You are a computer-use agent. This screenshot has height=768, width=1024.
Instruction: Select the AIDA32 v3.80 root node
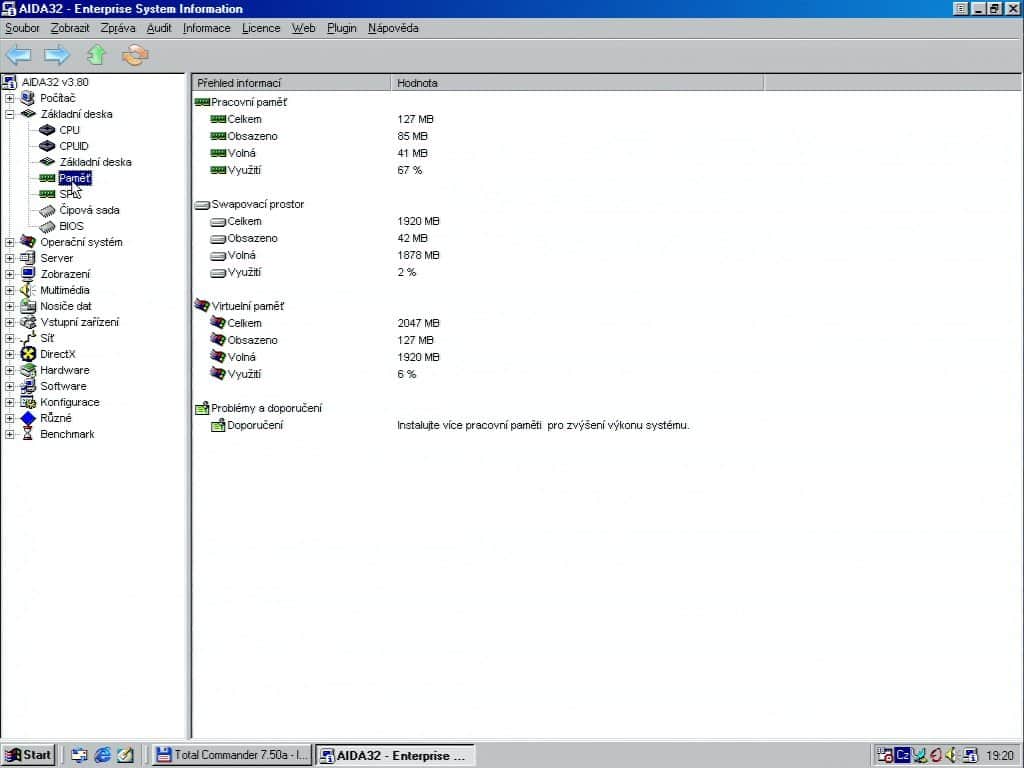coord(55,82)
